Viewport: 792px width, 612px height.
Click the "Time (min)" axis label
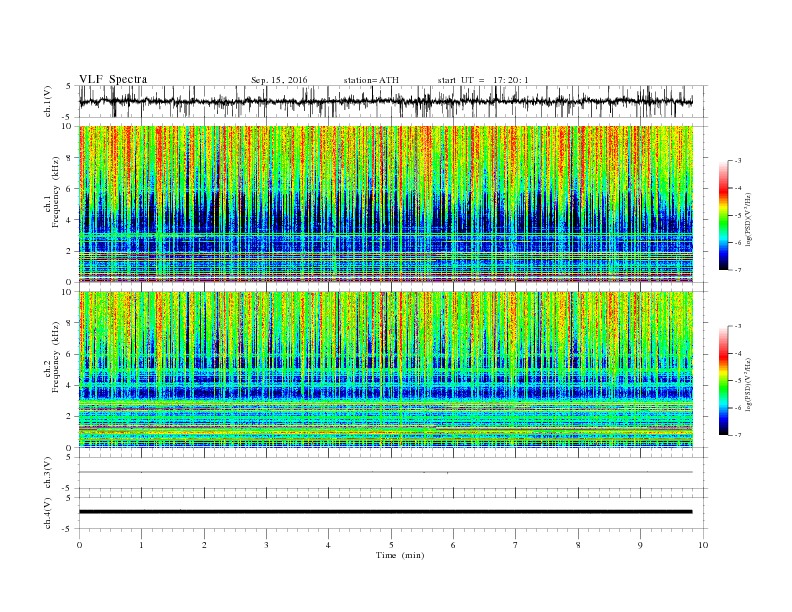400,555
